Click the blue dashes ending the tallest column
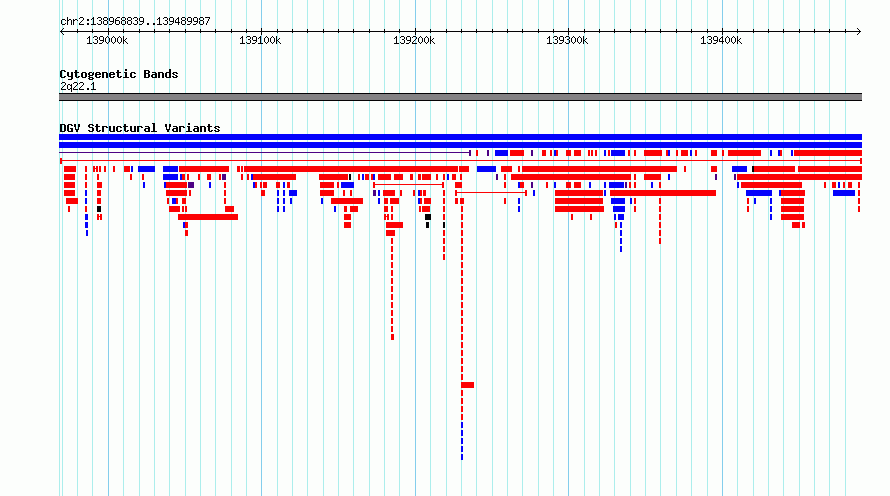The height and width of the screenshot is (496, 890). coord(462,441)
